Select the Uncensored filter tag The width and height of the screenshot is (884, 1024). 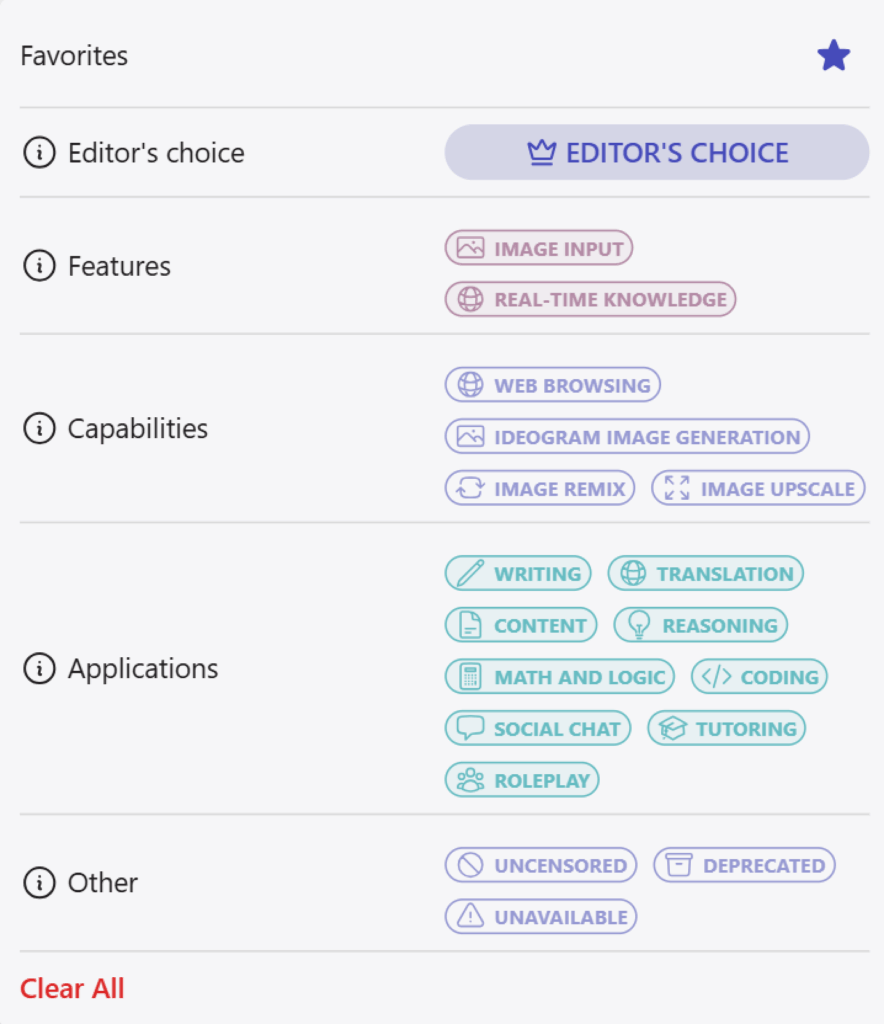click(x=541, y=865)
